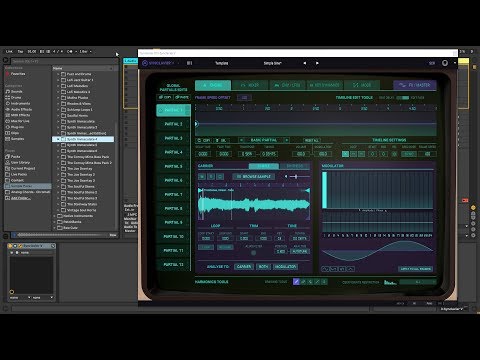Screen dimensions: 480x360
Task: Switch to the Mixer tab
Action: pos(250,85)
